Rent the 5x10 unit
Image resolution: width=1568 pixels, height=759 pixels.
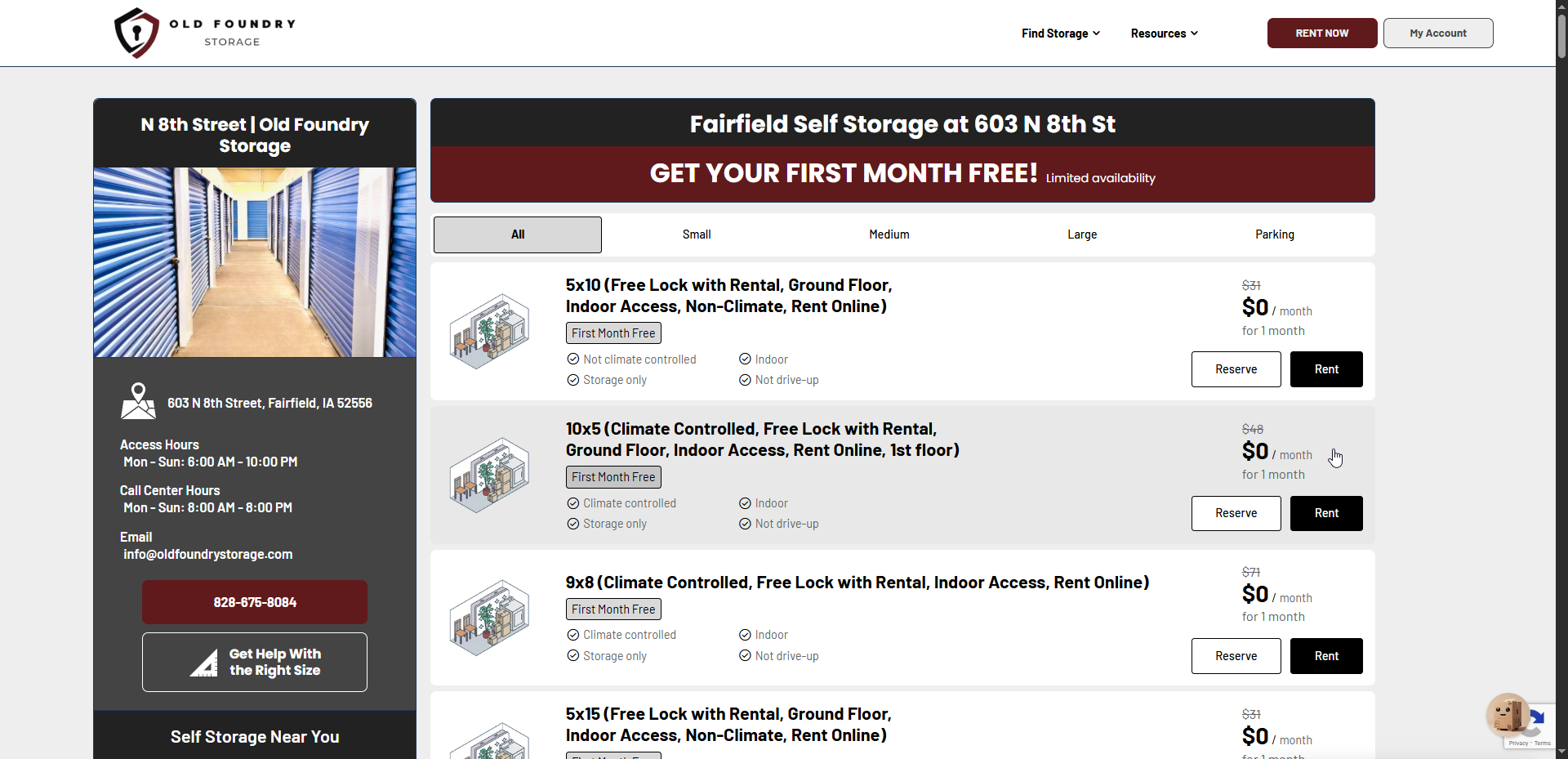tap(1326, 369)
